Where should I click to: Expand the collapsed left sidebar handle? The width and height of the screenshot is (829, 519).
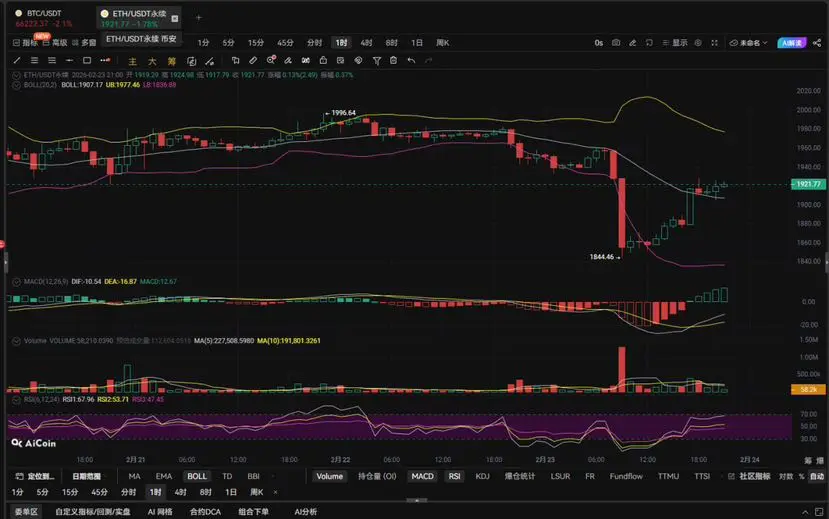tap(5, 262)
